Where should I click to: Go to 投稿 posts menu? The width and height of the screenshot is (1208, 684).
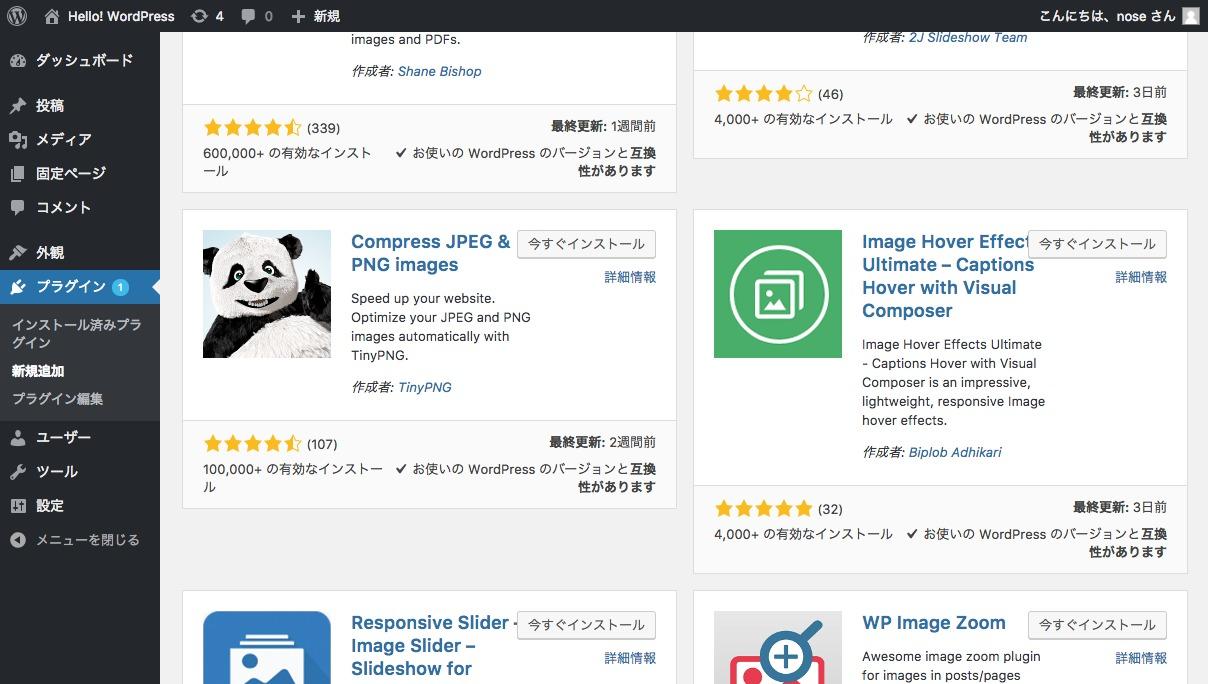tap(50, 106)
